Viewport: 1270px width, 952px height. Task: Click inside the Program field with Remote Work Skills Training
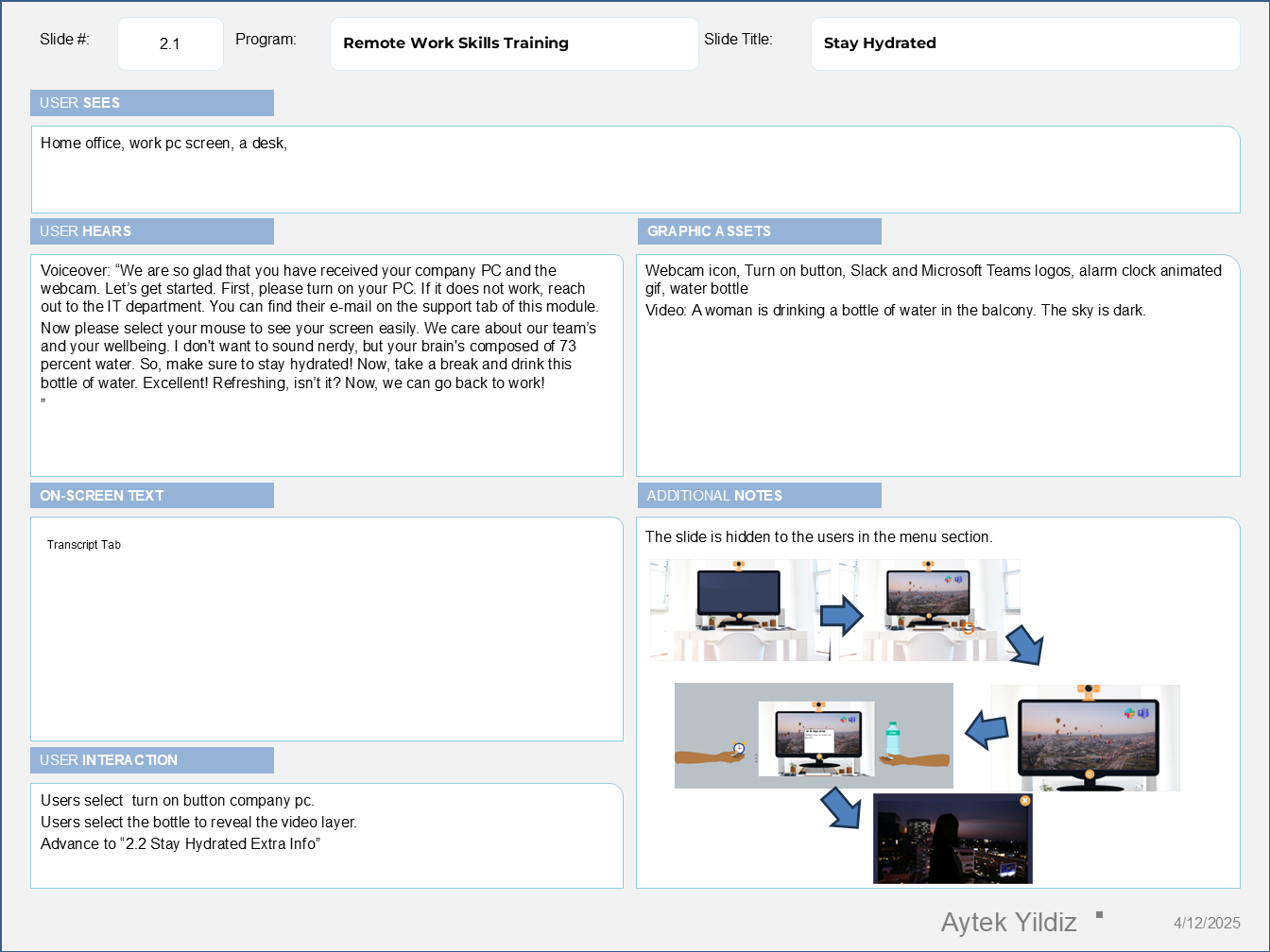[514, 43]
